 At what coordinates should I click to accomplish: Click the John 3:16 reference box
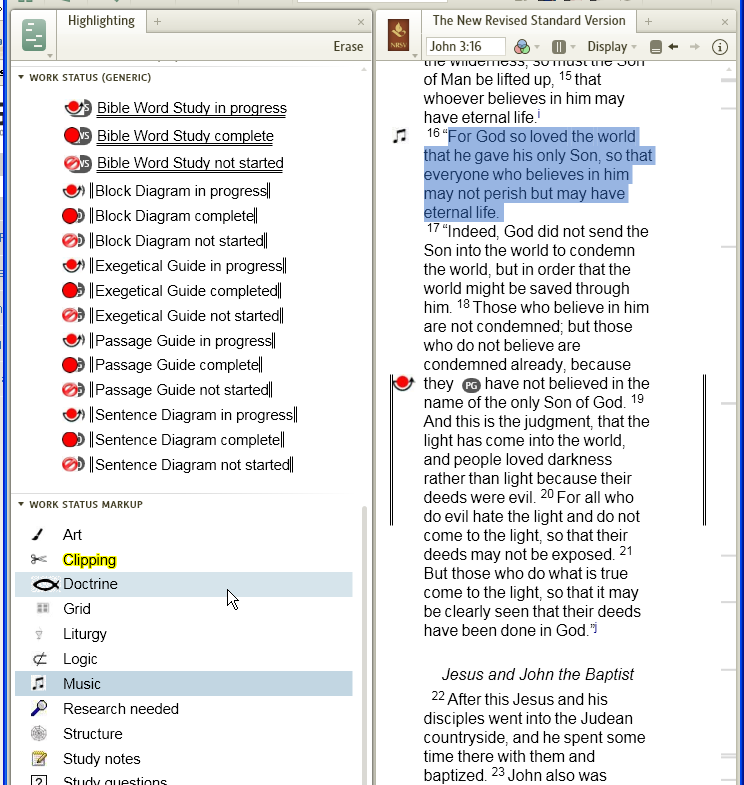(x=466, y=47)
